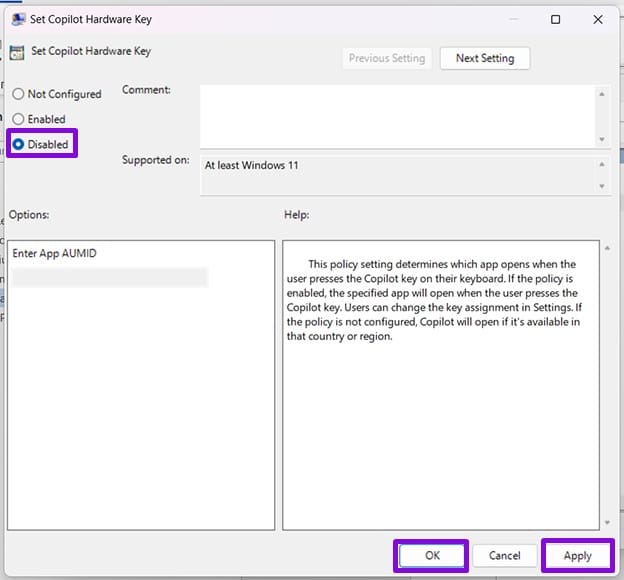Image resolution: width=624 pixels, height=580 pixels.
Task: Confirm with the OK button
Action: [x=431, y=555]
